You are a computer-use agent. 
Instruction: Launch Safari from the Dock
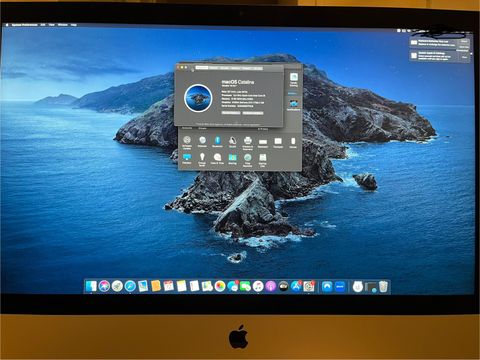(130, 286)
